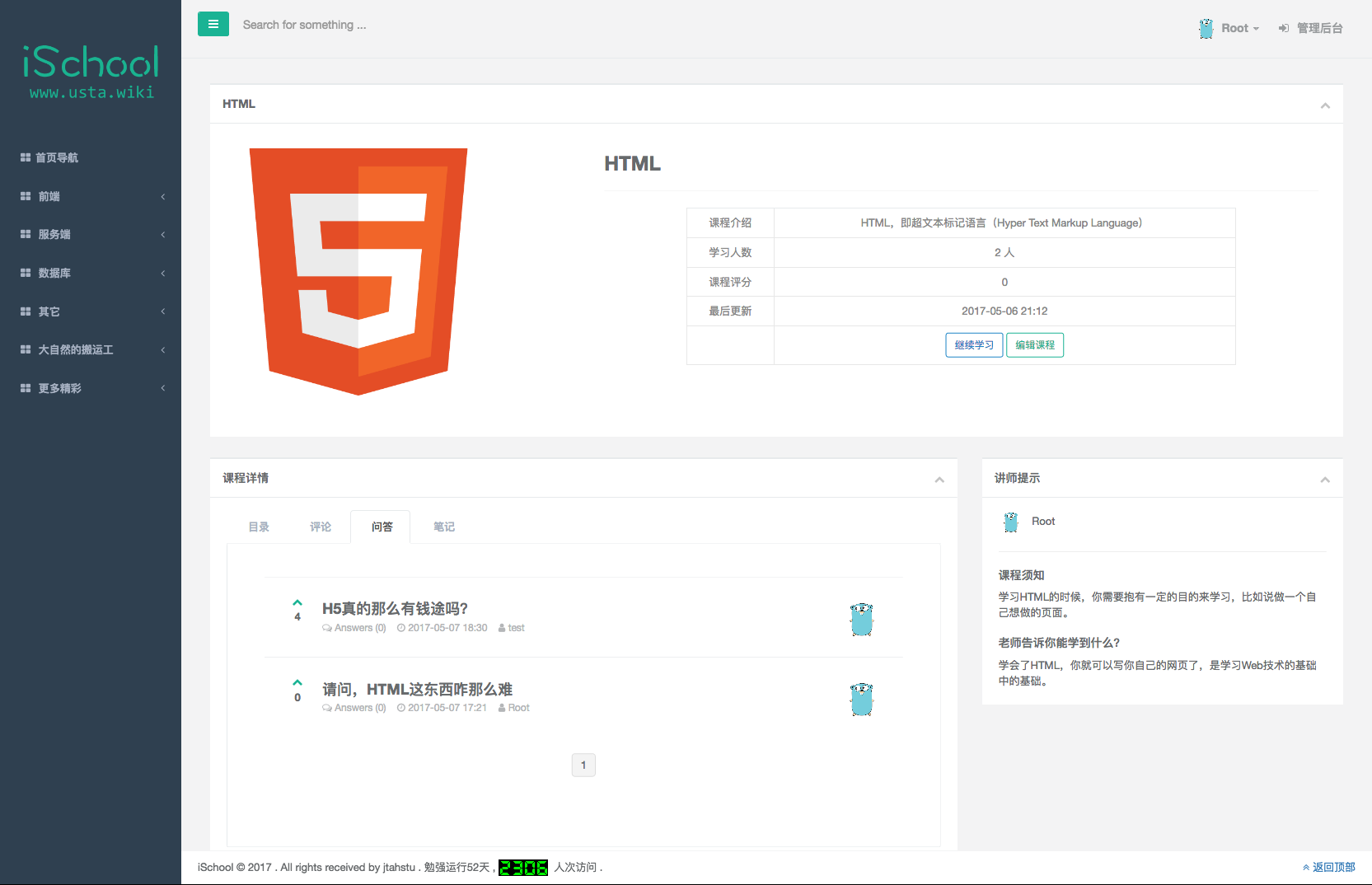Focus the Search for something field
The width and height of the screenshot is (1372, 885).
click(304, 25)
